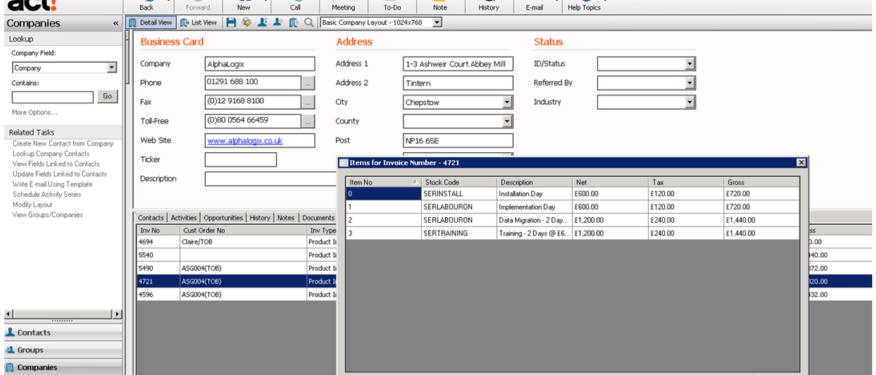The image size is (876, 375).
Task: Click the Modify Layout task
Action: [32, 205]
